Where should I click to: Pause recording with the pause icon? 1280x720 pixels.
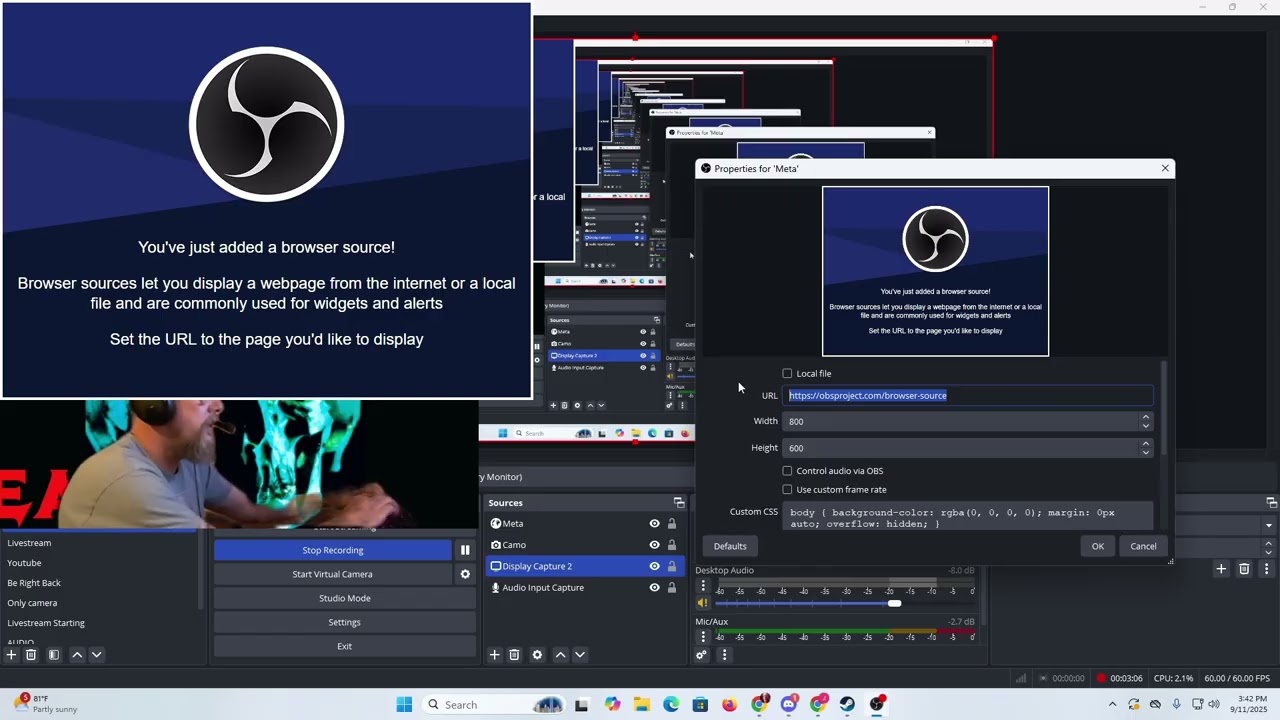[x=465, y=550]
